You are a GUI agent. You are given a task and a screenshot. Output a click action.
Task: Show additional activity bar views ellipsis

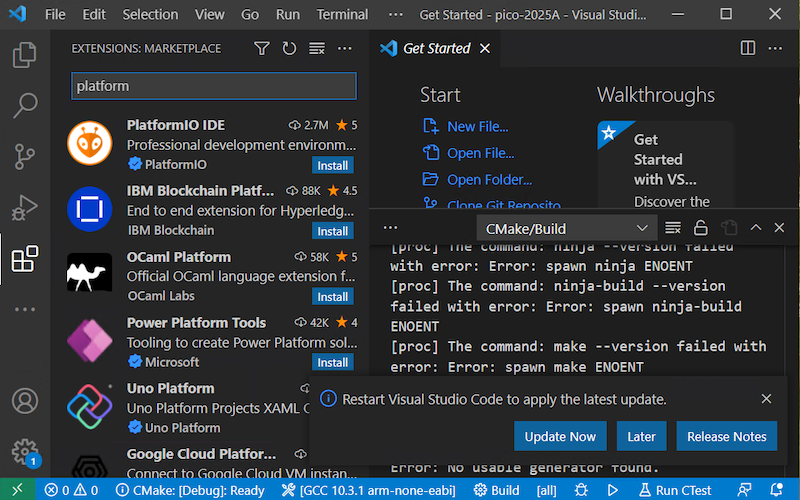click(x=24, y=309)
